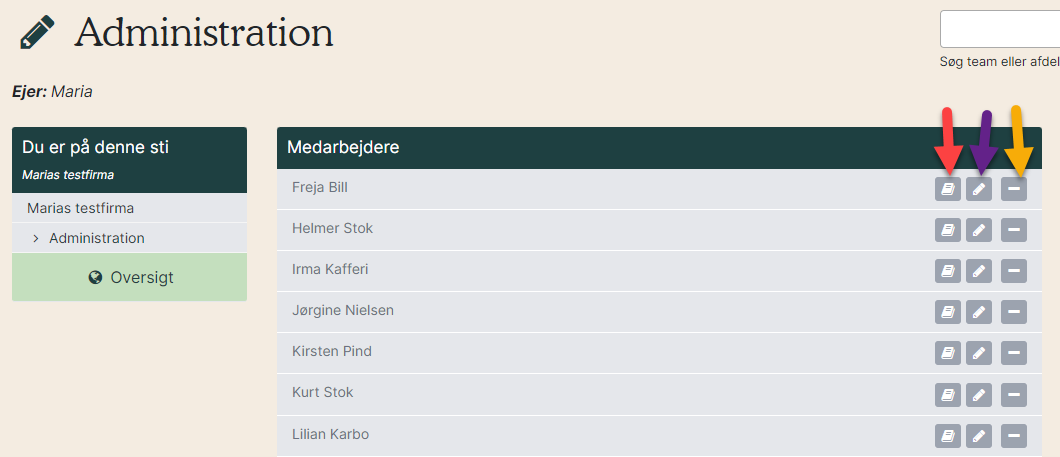Open the book icon for Helmer Stok

(948, 231)
